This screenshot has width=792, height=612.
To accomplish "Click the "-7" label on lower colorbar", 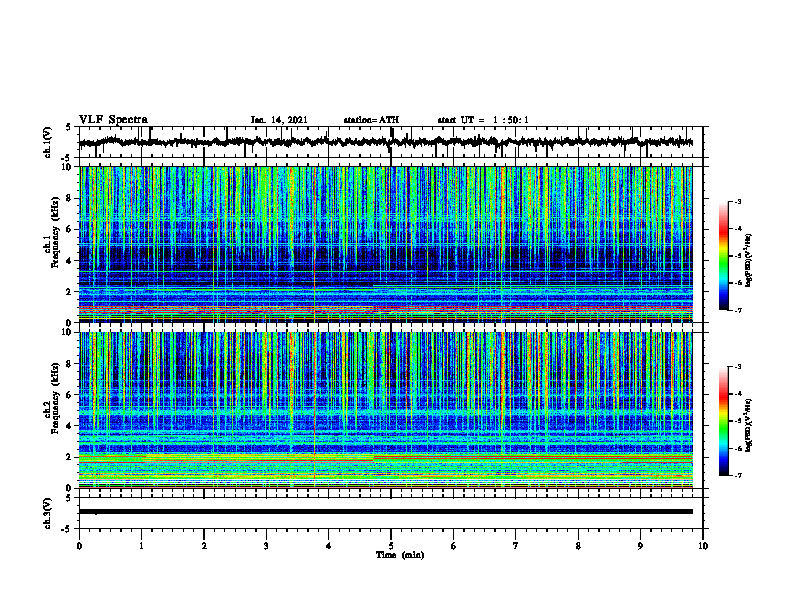I will point(737,476).
